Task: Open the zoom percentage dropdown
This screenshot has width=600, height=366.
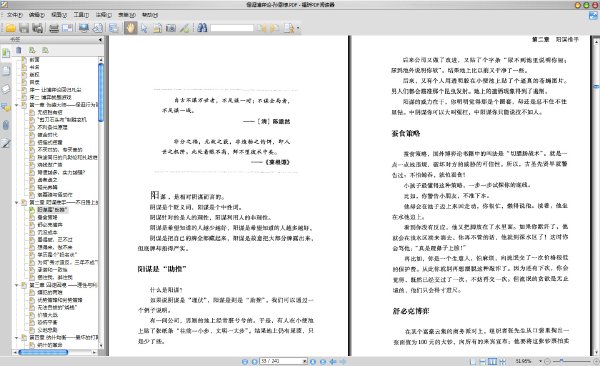Action: coord(540,361)
